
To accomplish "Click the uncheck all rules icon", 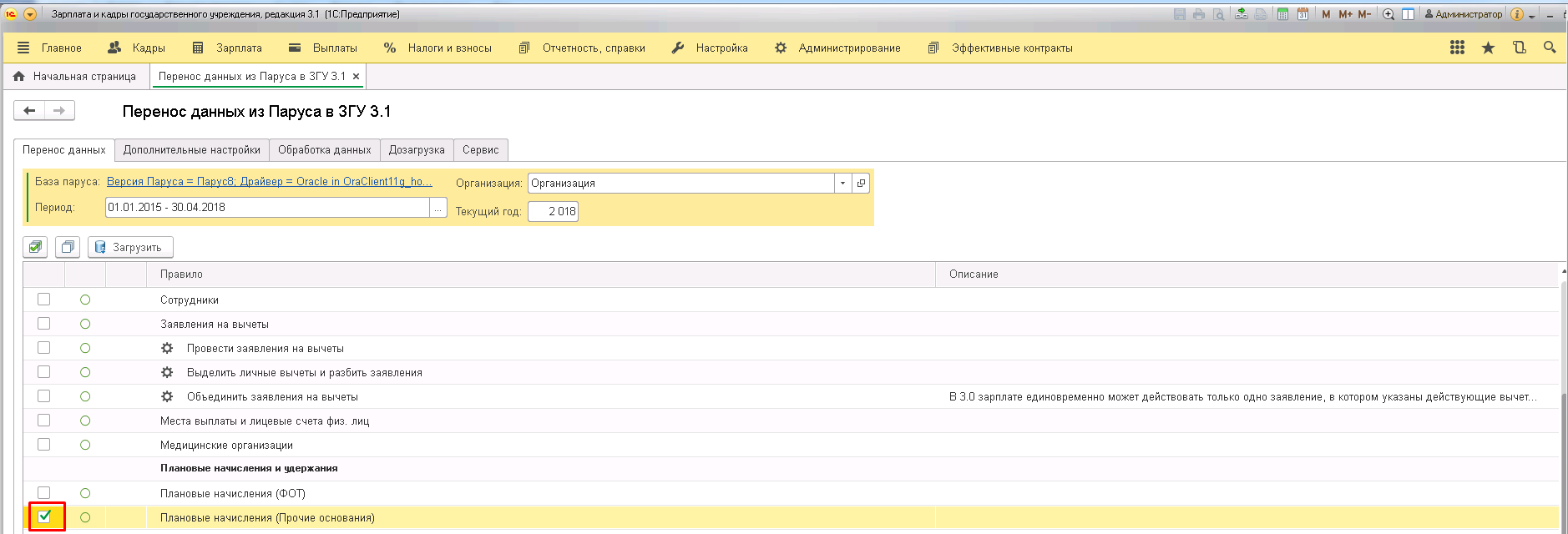I will coord(68,247).
